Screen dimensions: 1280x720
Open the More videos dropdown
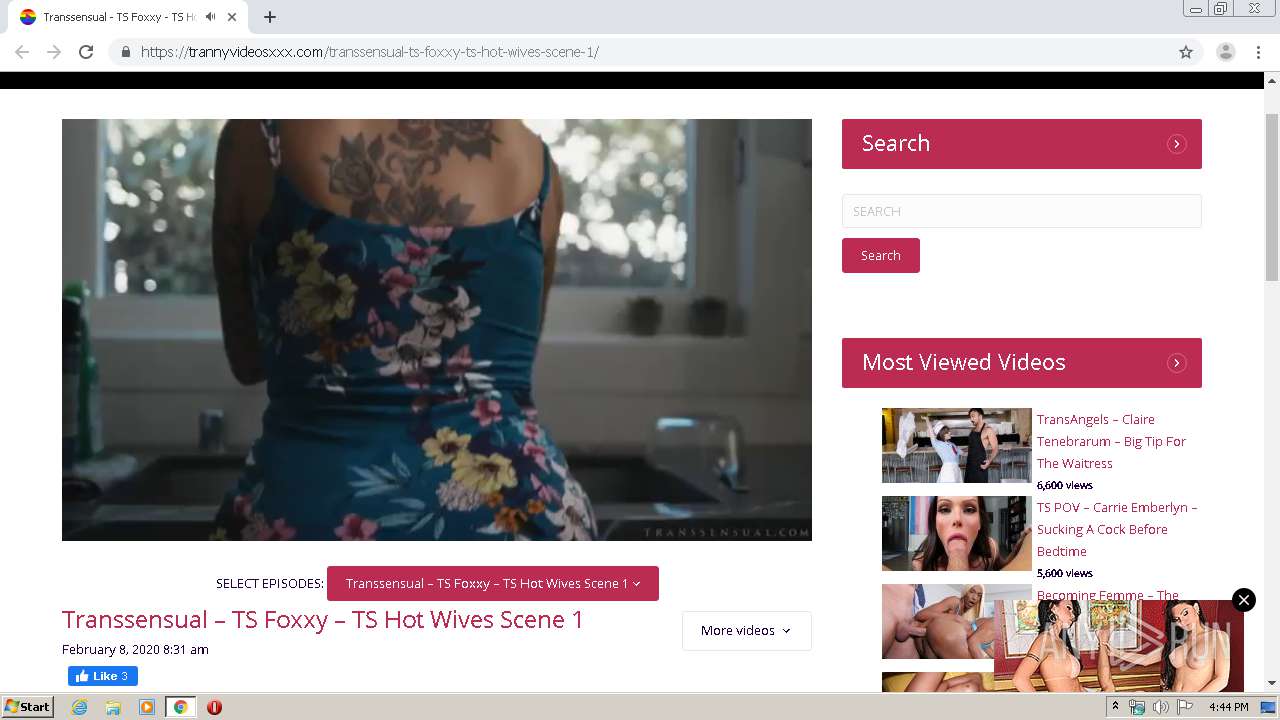tap(746, 630)
